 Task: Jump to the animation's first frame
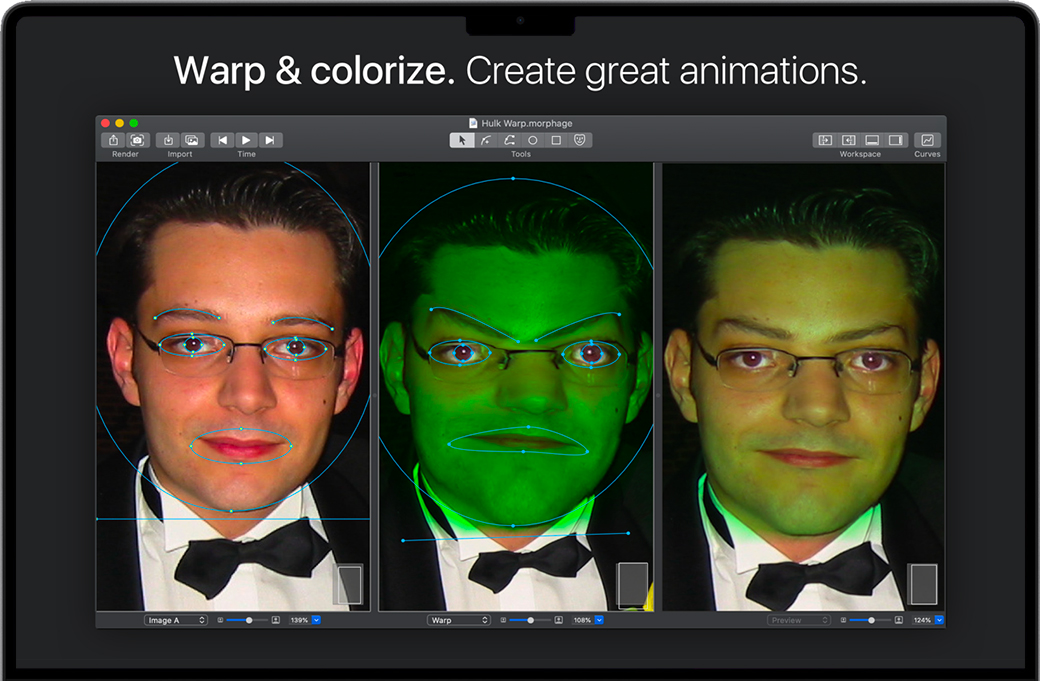[x=223, y=141]
